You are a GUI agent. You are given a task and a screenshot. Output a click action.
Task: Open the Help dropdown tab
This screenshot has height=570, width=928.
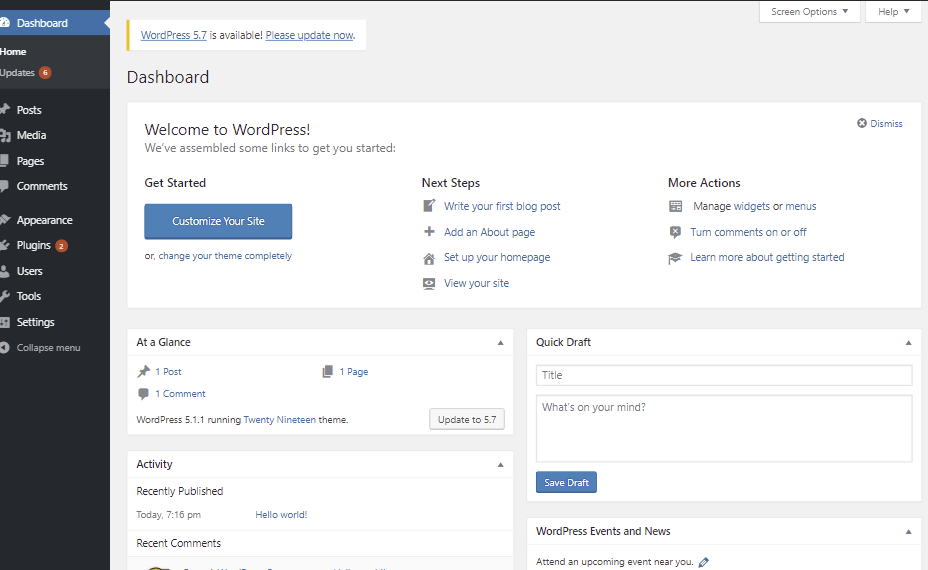tap(893, 12)
